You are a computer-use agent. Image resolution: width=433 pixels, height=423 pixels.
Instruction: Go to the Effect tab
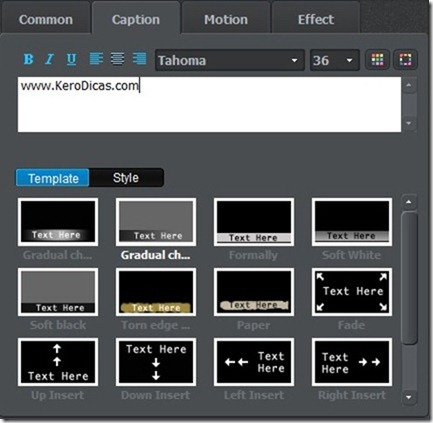pos(316,19)
